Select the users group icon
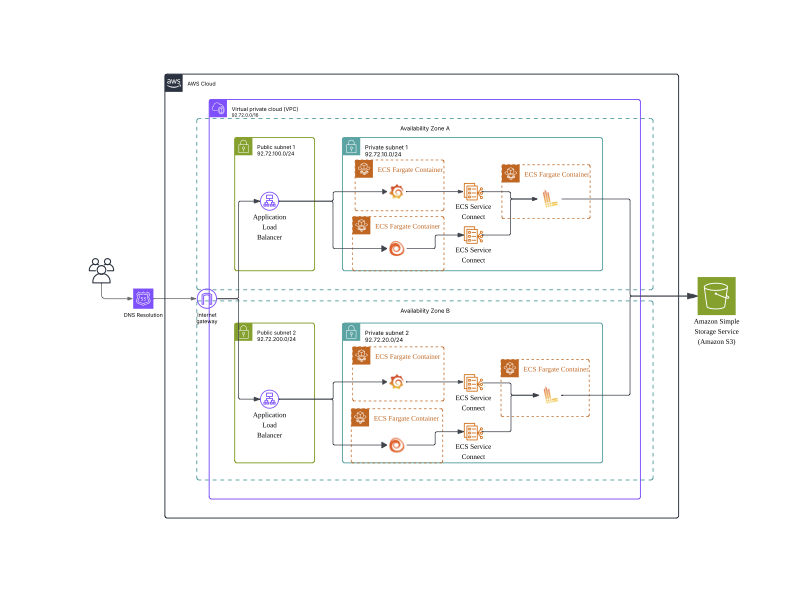 [x=102, y=271]
